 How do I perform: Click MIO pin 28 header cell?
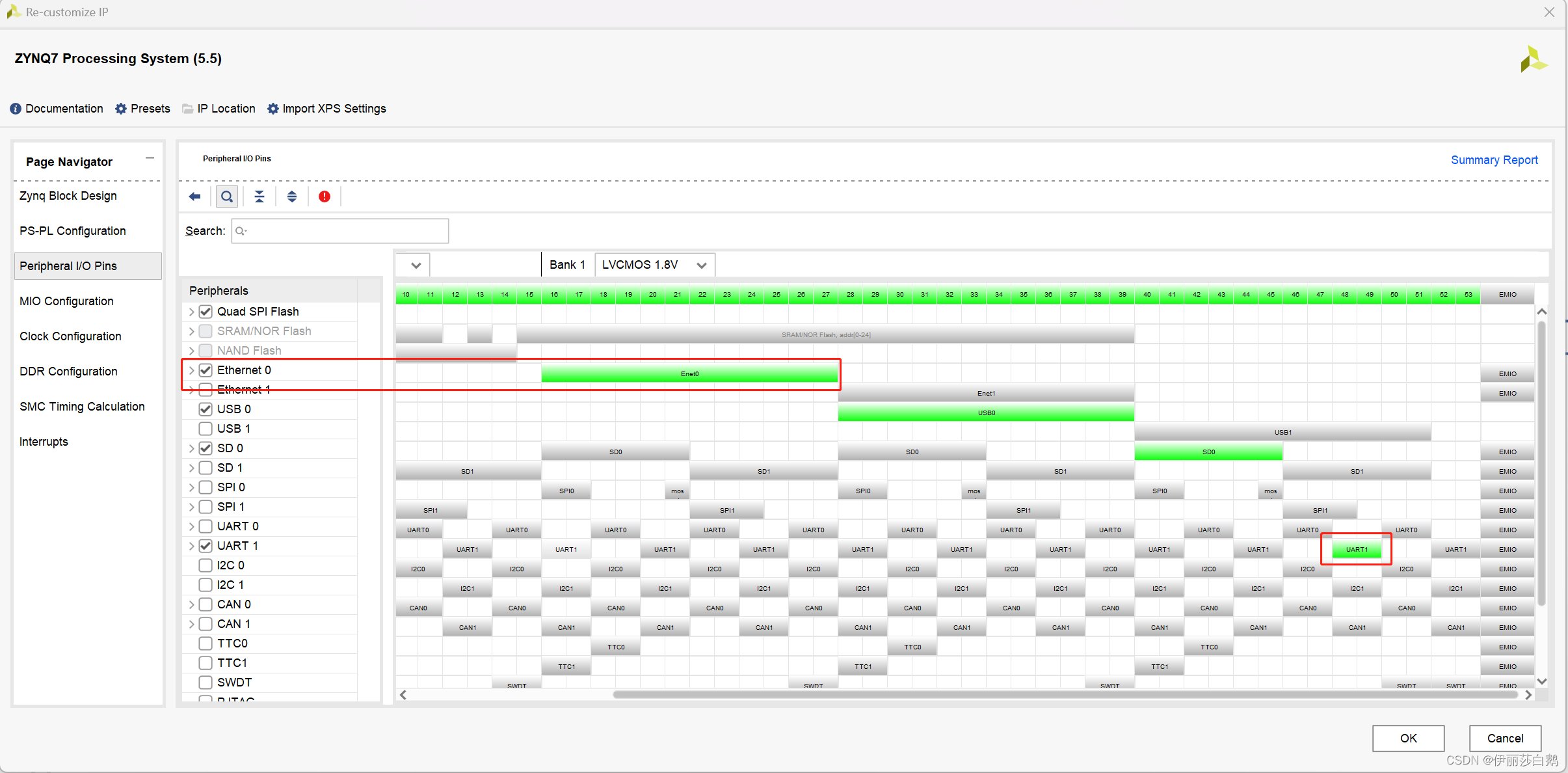tap(850, 294)
